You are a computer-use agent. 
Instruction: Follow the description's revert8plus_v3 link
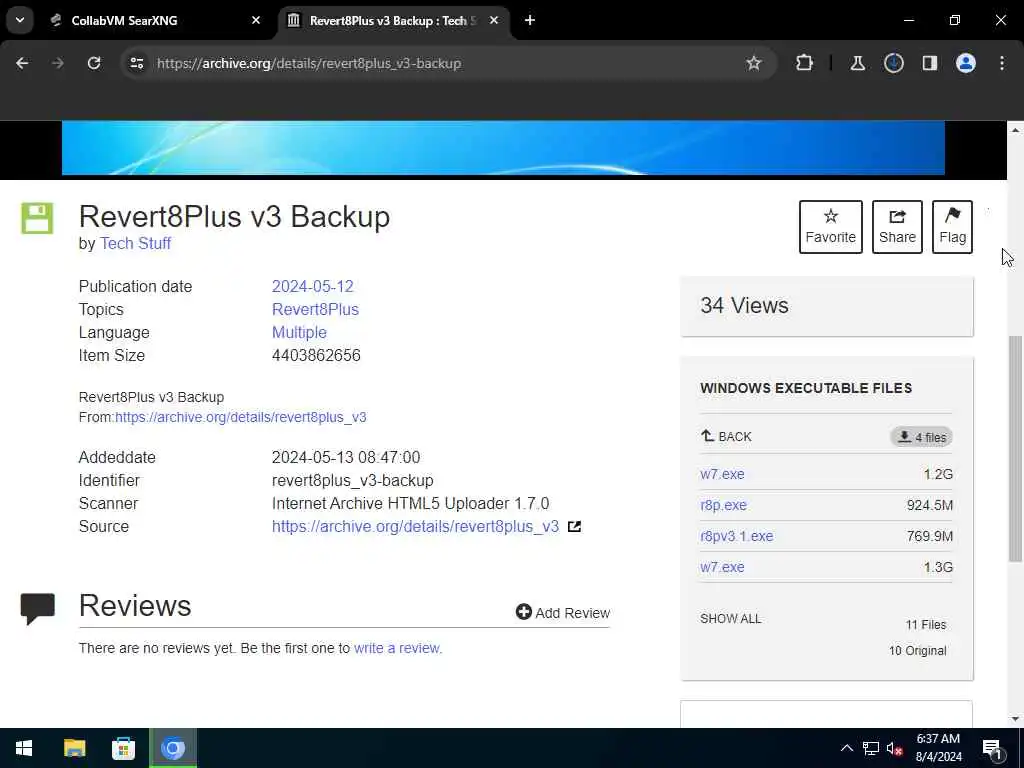240,417
